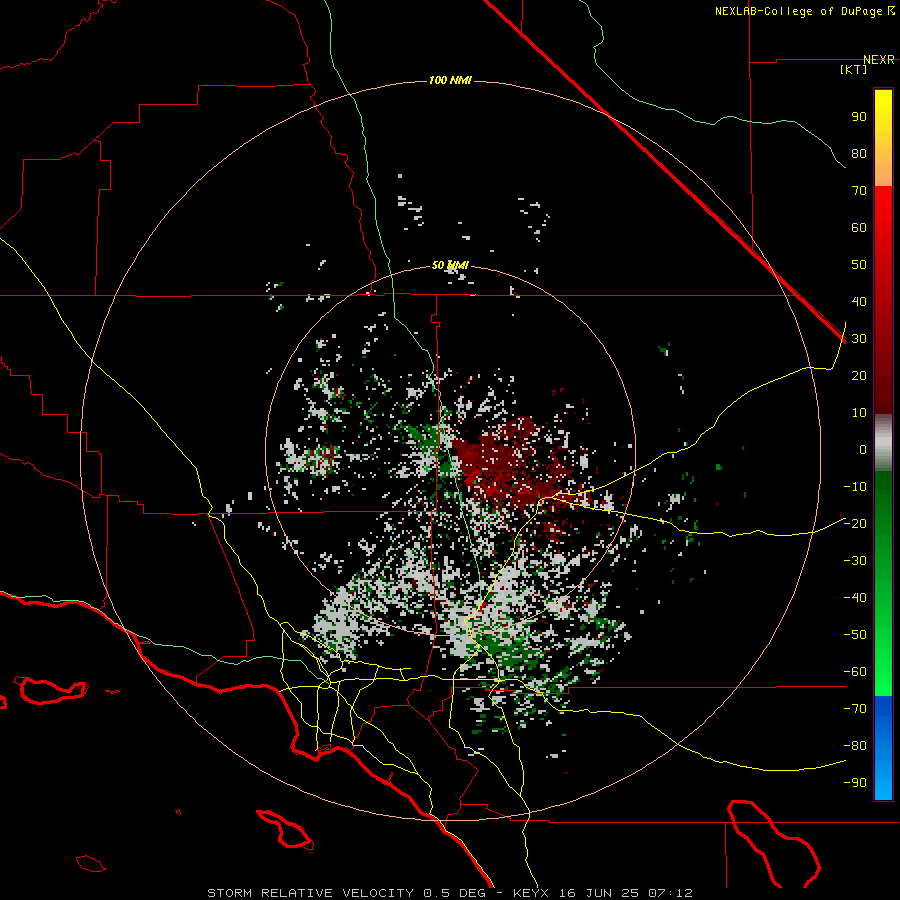Click the -80 value on velocity scale
This screenshot has height=900, width=900.
click(x=855, y=746)
